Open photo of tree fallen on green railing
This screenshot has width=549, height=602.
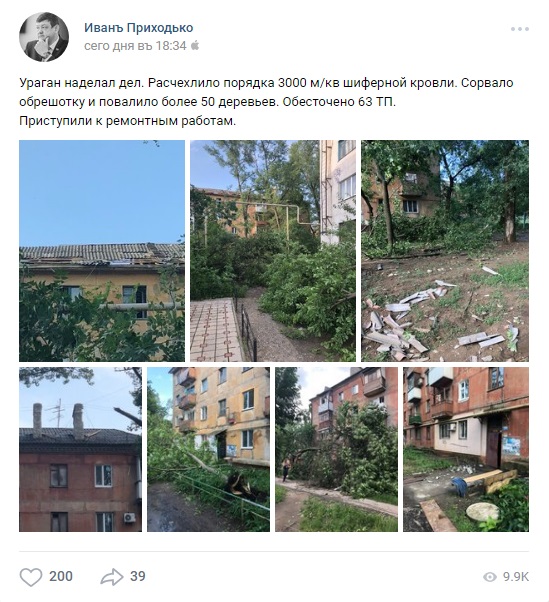click(208, 449)
